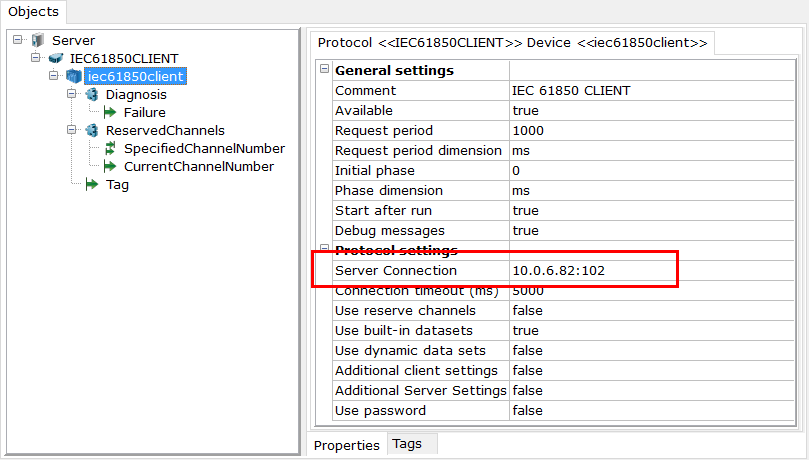
Task: Switch to the Properties tab
Action: (347, 445)
